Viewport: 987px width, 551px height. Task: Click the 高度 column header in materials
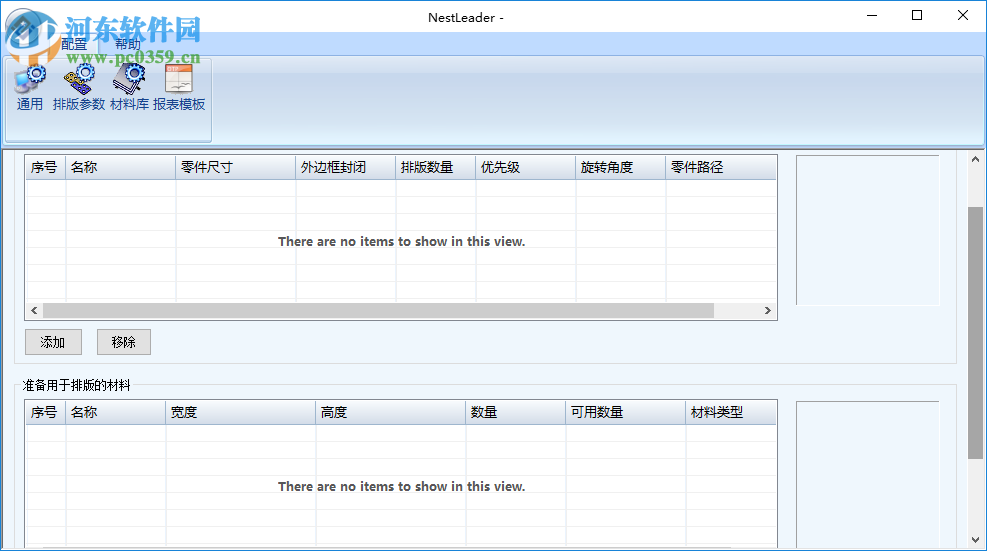click(391, 412)
